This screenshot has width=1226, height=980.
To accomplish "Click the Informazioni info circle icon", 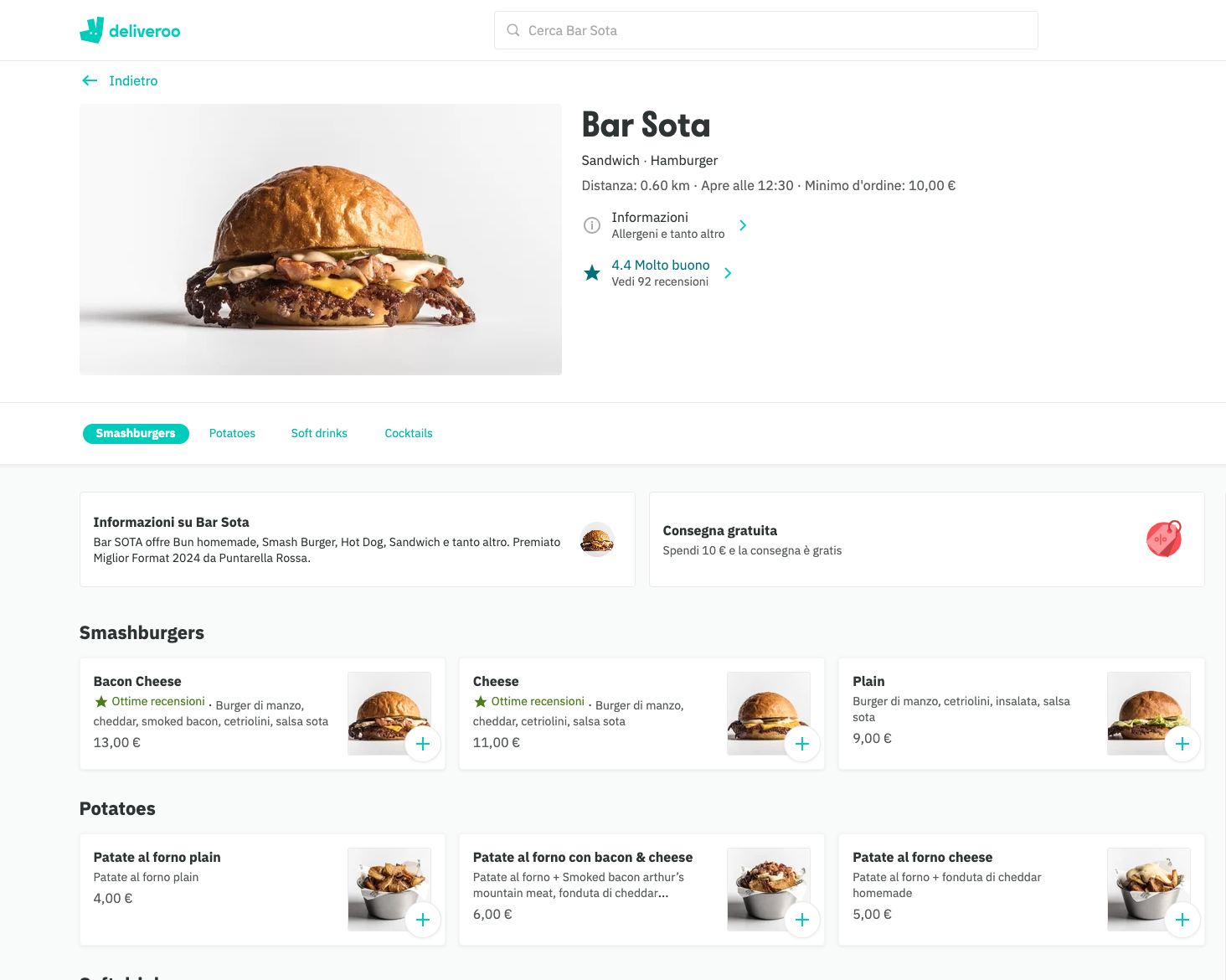I will point(592,225).
